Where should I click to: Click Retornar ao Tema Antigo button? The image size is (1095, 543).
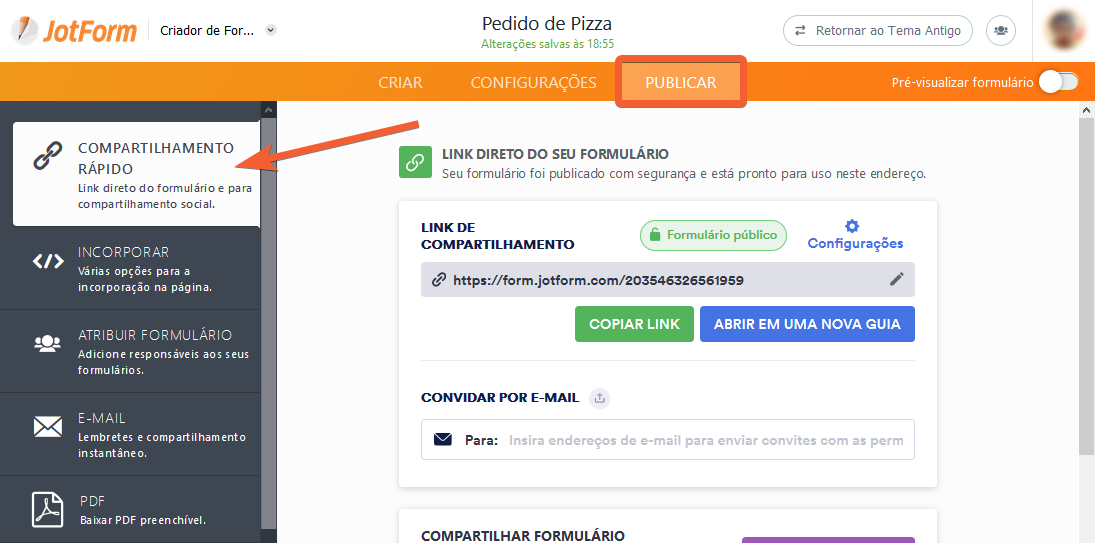coord(878,31)
